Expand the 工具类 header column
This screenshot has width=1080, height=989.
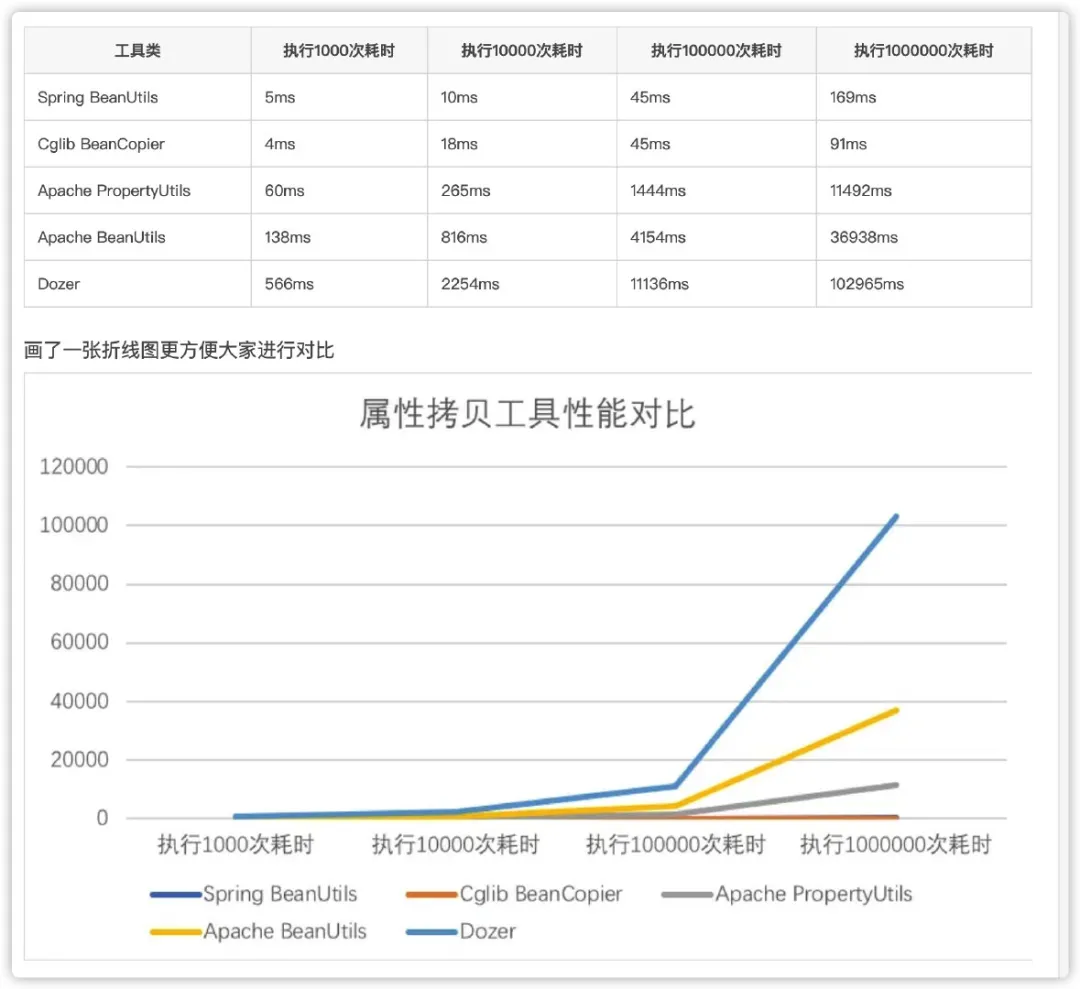[x=136, y=50]
